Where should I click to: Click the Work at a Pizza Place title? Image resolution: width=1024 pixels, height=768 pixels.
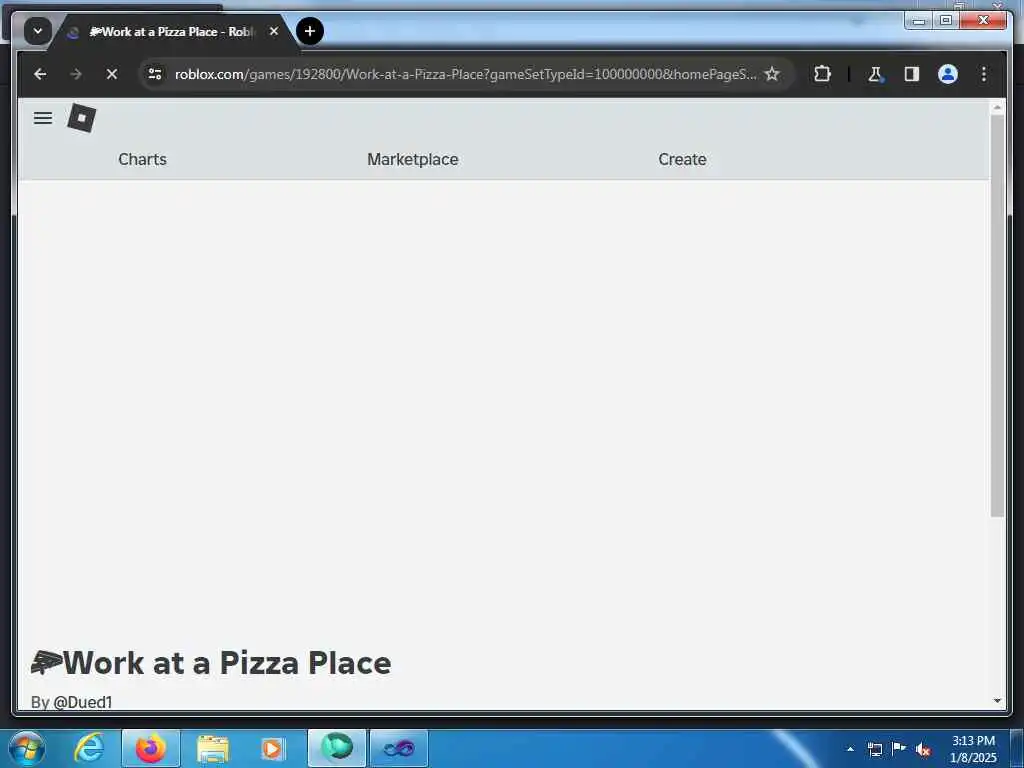tap(211, 663)
